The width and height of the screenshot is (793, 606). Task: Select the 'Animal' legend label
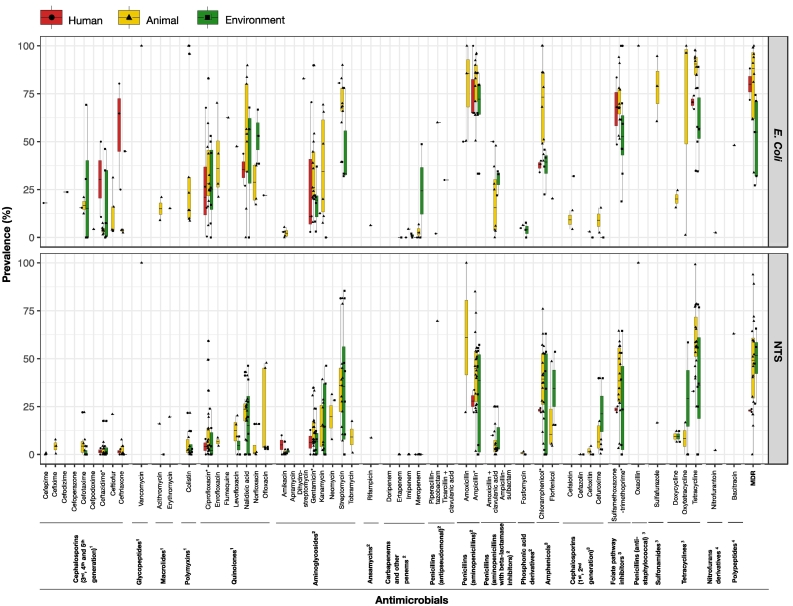point(162,20)
